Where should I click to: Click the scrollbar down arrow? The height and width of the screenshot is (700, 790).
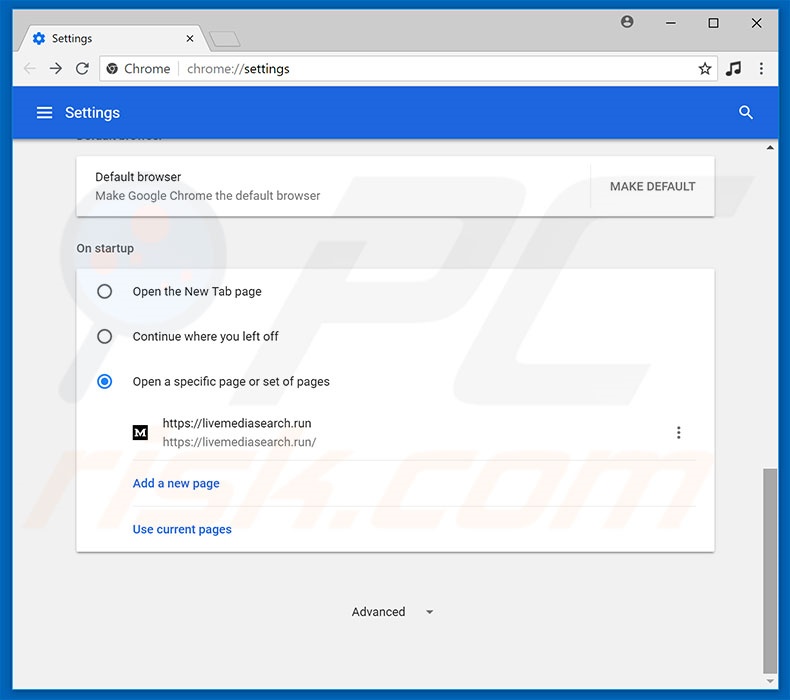(770, 681)
